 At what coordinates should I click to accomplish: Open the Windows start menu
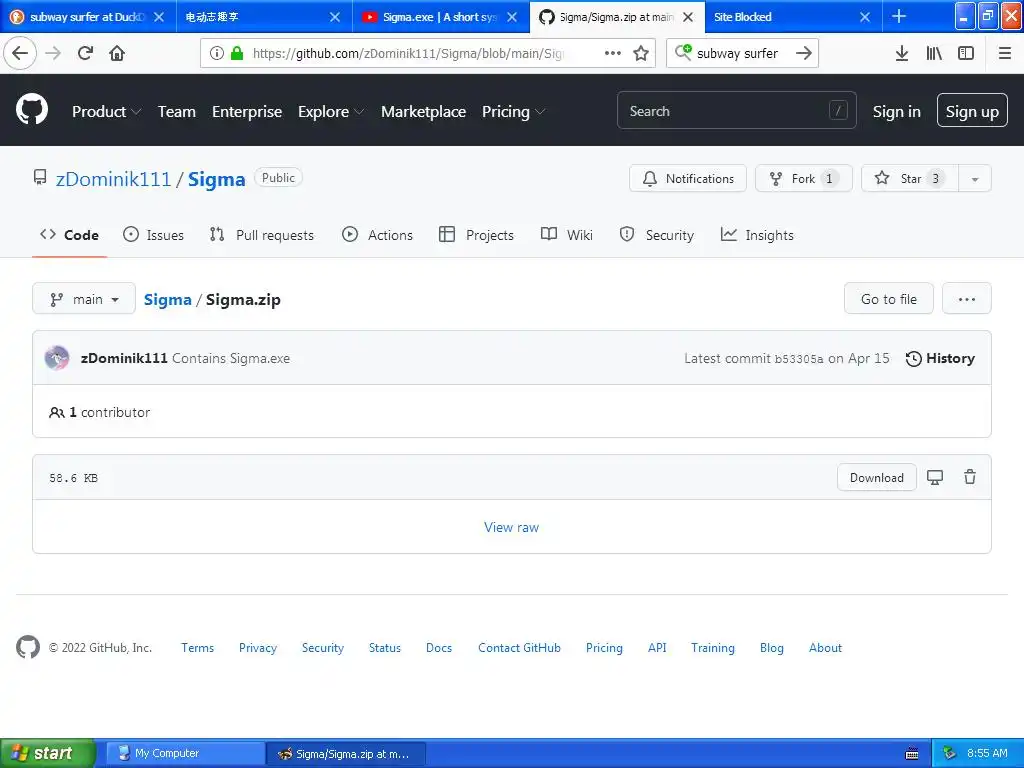46,753
